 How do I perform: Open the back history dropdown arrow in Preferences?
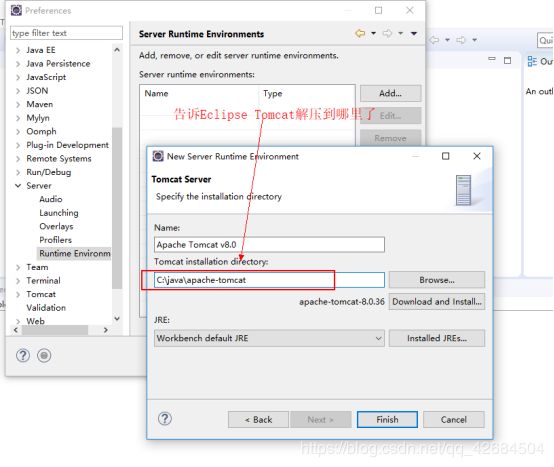[x=373, y=34]
